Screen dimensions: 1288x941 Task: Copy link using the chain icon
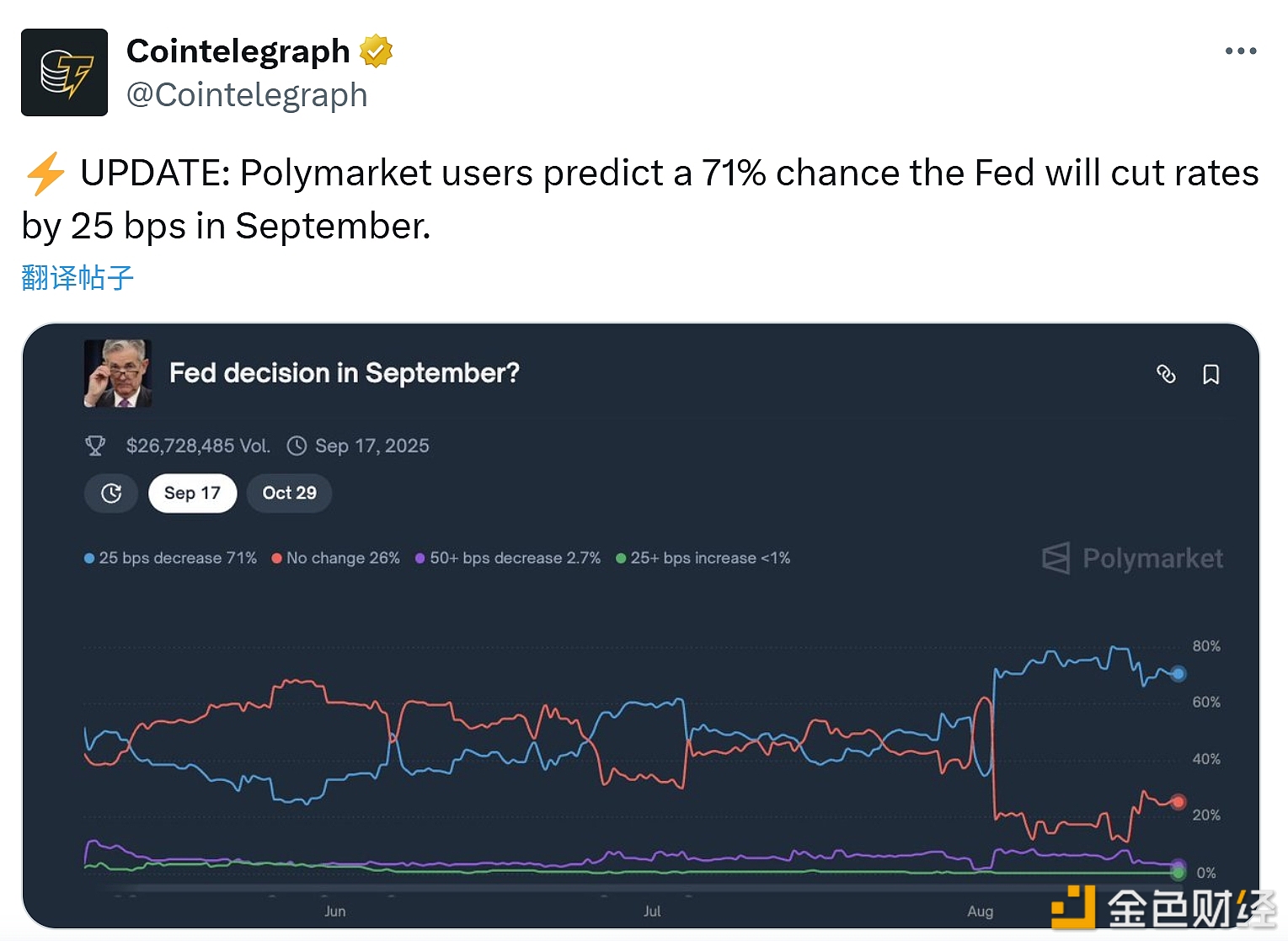click(1166, 374)
